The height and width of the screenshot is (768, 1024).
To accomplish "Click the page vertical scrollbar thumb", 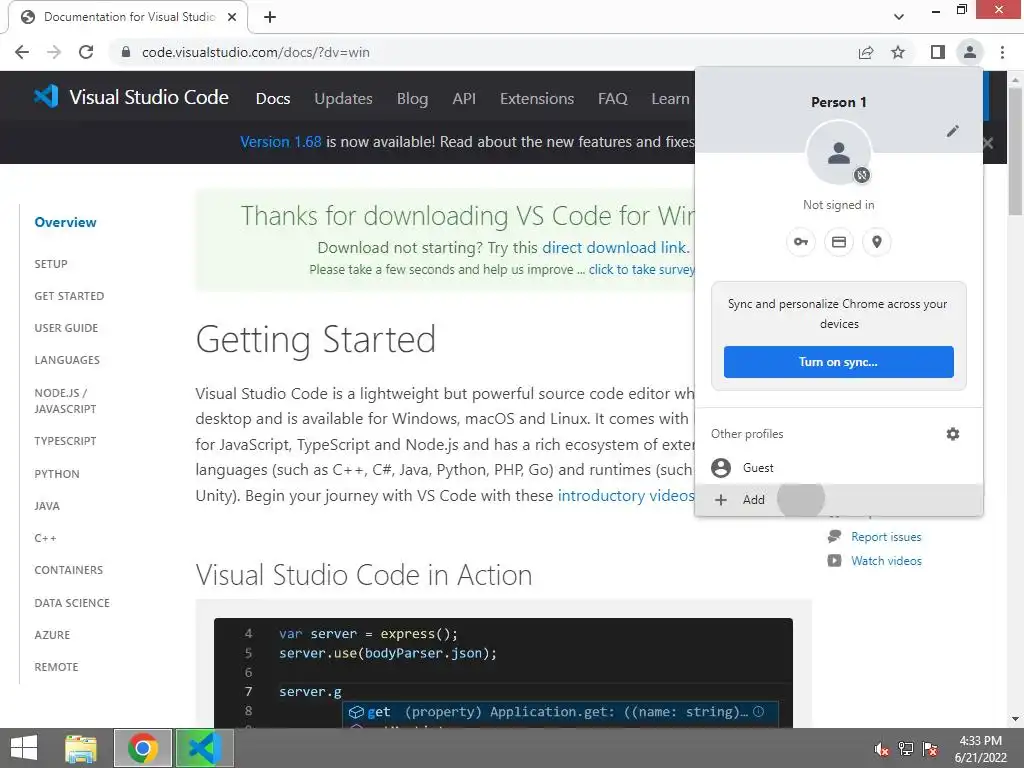I will [1016, 152].
